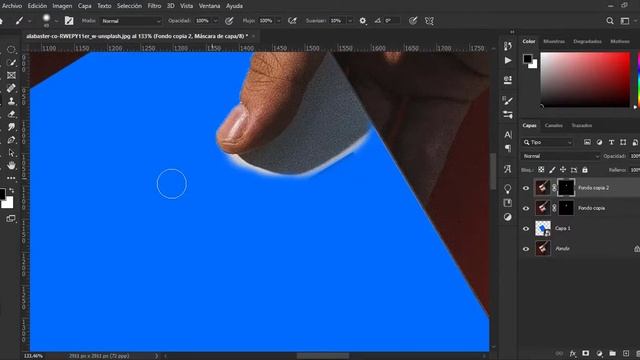Click the Search magnifier icon
640x360 pixels.
(x=610, y=20)
